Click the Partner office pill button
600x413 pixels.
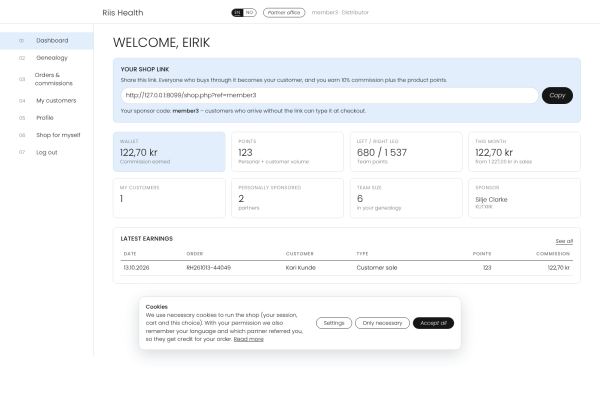pos(284,13)
